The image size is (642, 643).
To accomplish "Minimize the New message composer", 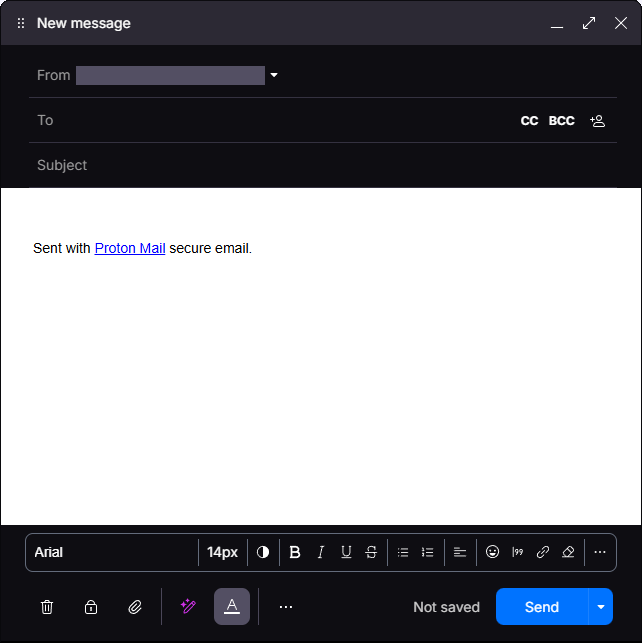I will pyautogui.click(x=557, y=23).
